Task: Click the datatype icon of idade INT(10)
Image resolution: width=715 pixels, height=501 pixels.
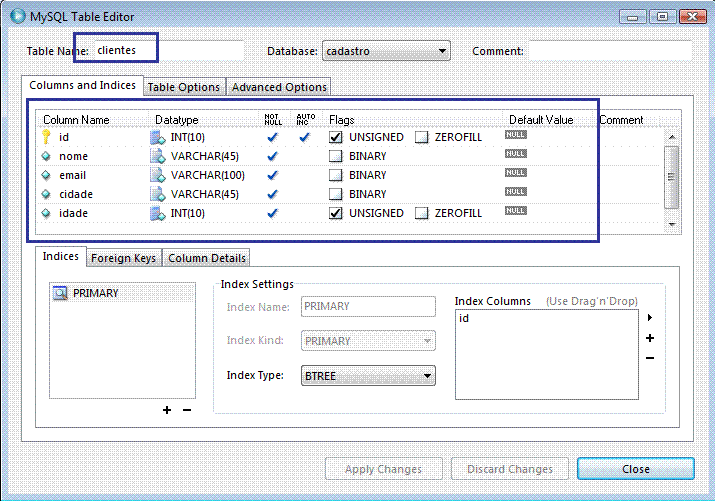Action: pos(158,214)
